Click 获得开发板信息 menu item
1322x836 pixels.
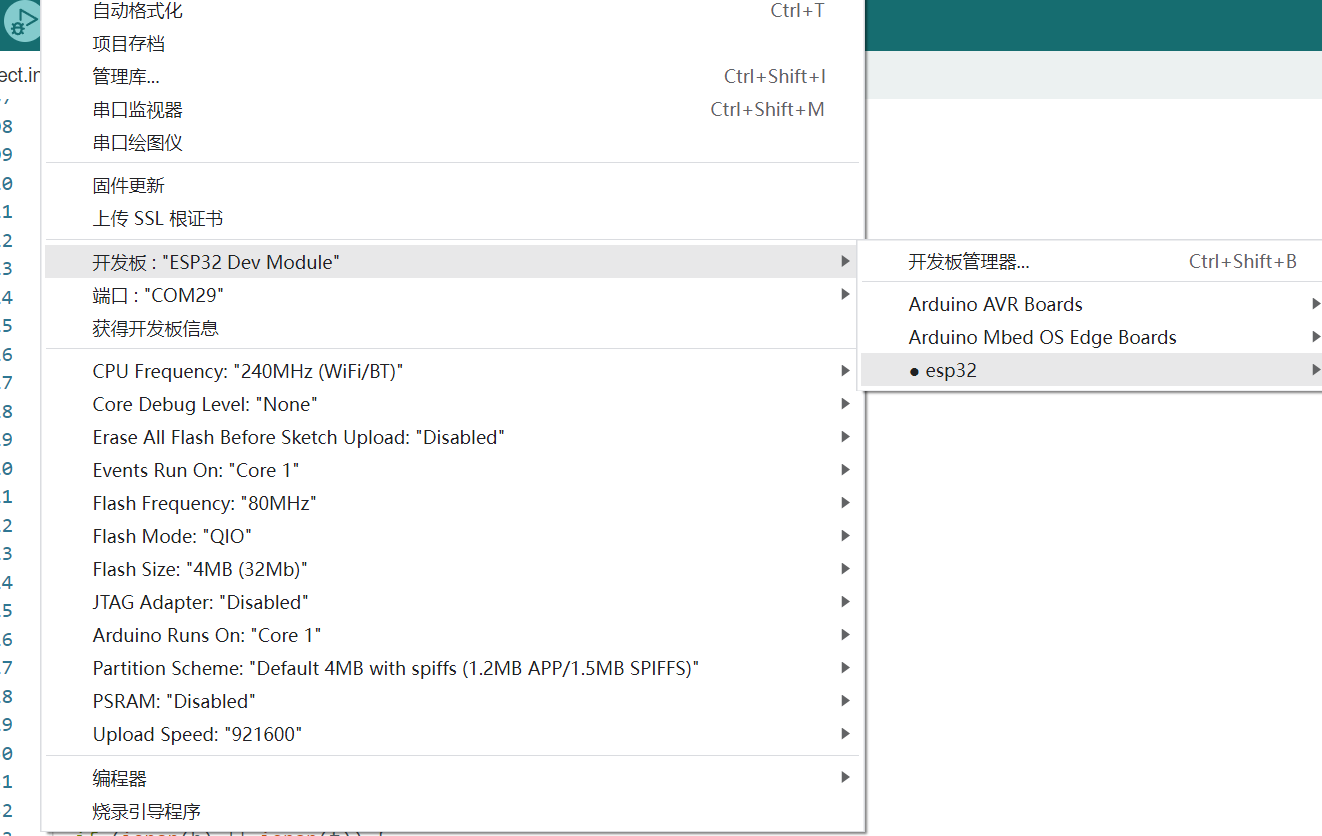click(x=452, y=328)
